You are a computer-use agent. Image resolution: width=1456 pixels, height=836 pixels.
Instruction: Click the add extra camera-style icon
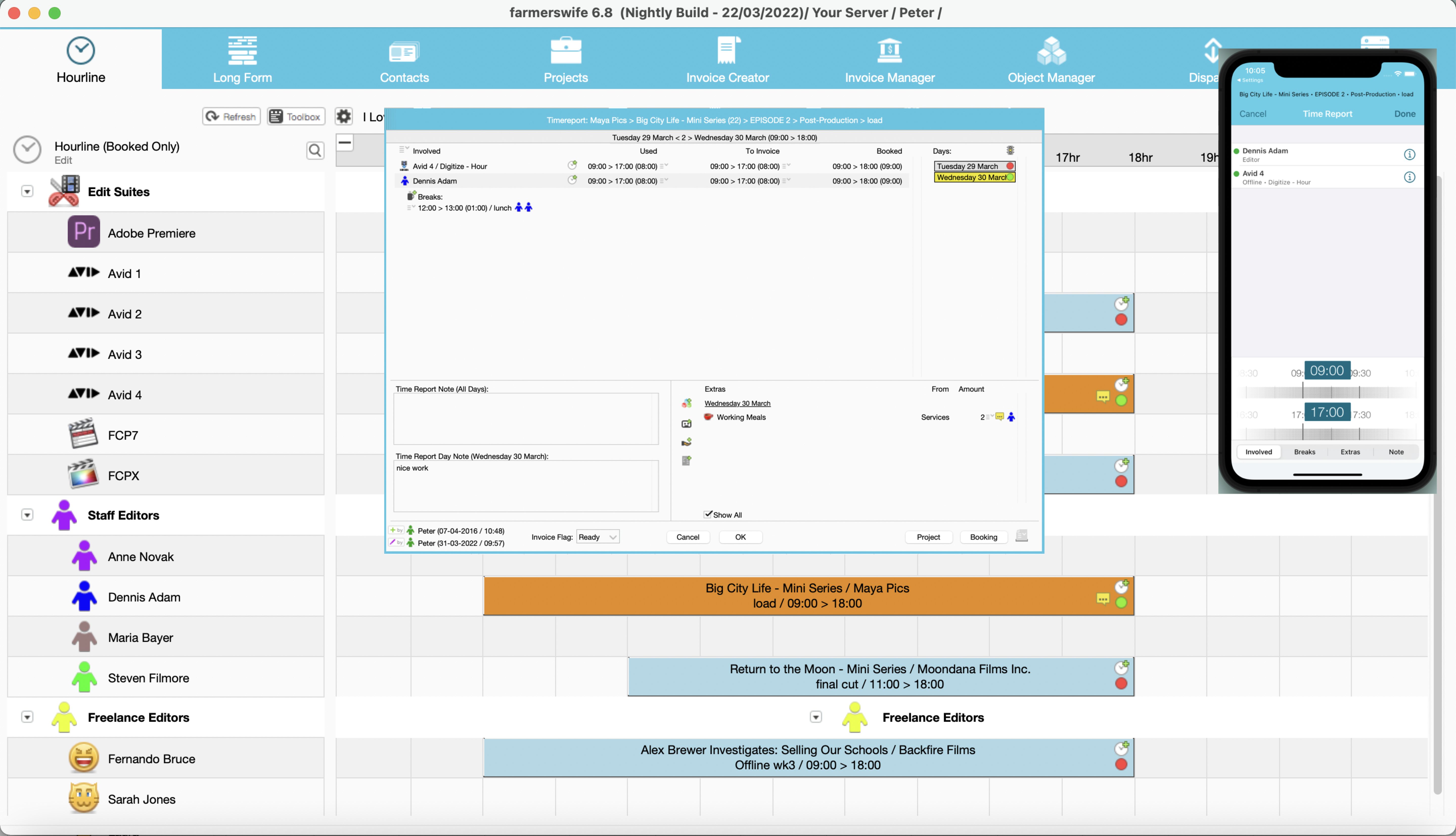point(687,424)
